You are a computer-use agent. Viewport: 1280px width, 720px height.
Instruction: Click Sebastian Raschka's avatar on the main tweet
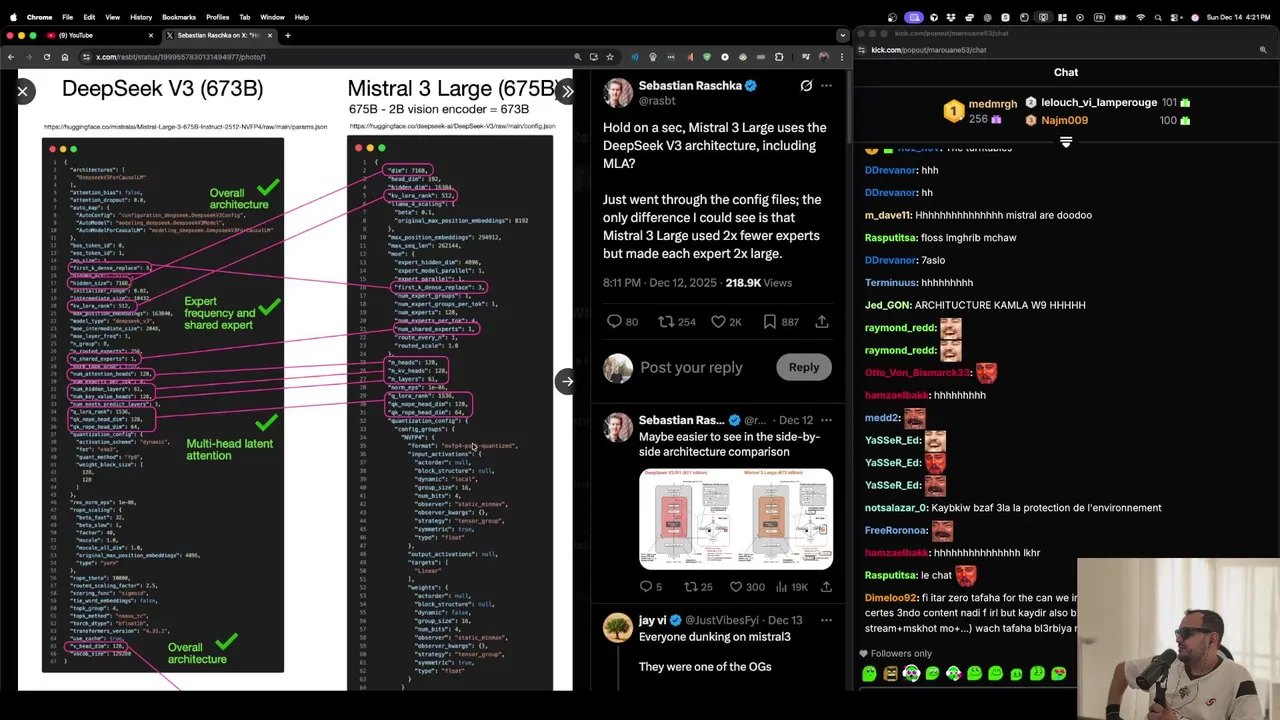[618, 93]
